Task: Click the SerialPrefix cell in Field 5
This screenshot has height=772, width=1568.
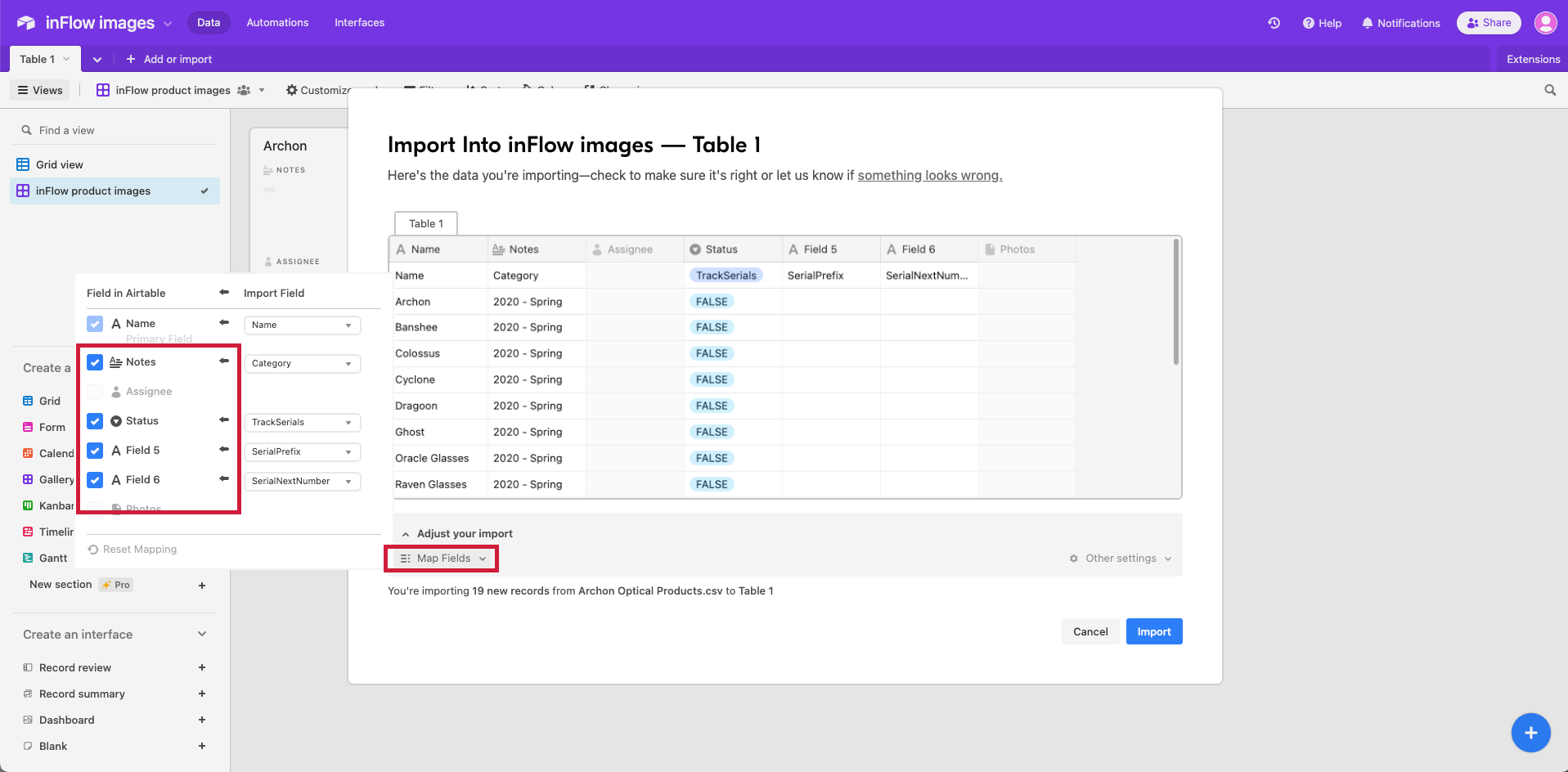Action: 831,276
